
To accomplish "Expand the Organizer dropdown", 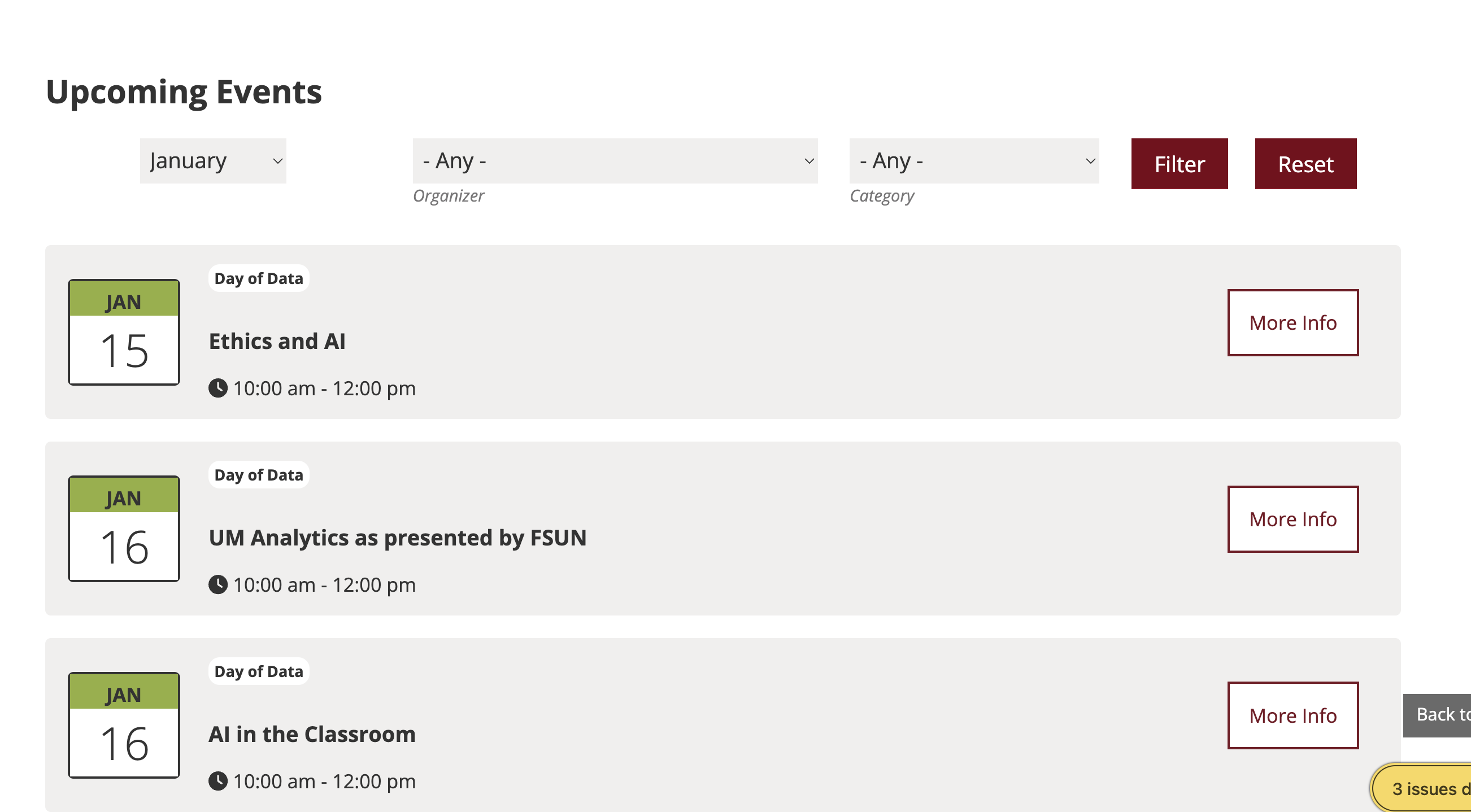I will click(615, 161).
